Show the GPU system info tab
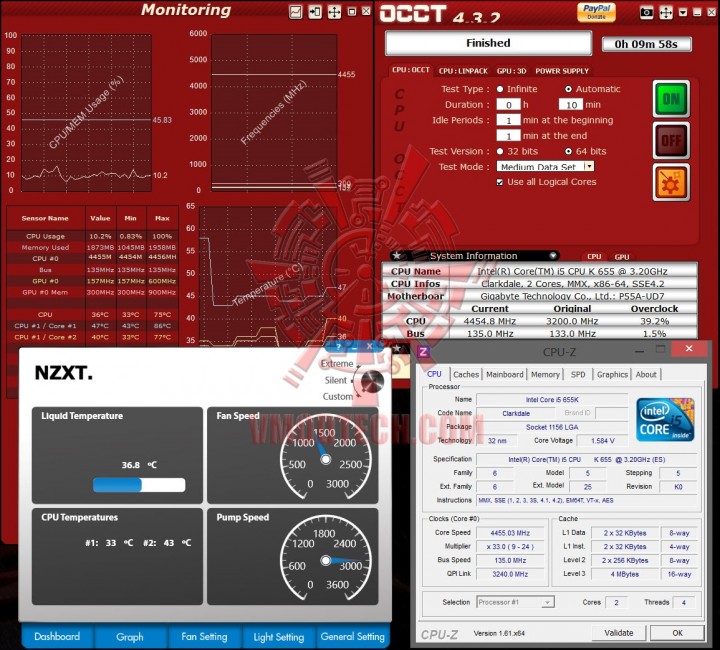 coord(622,257)
